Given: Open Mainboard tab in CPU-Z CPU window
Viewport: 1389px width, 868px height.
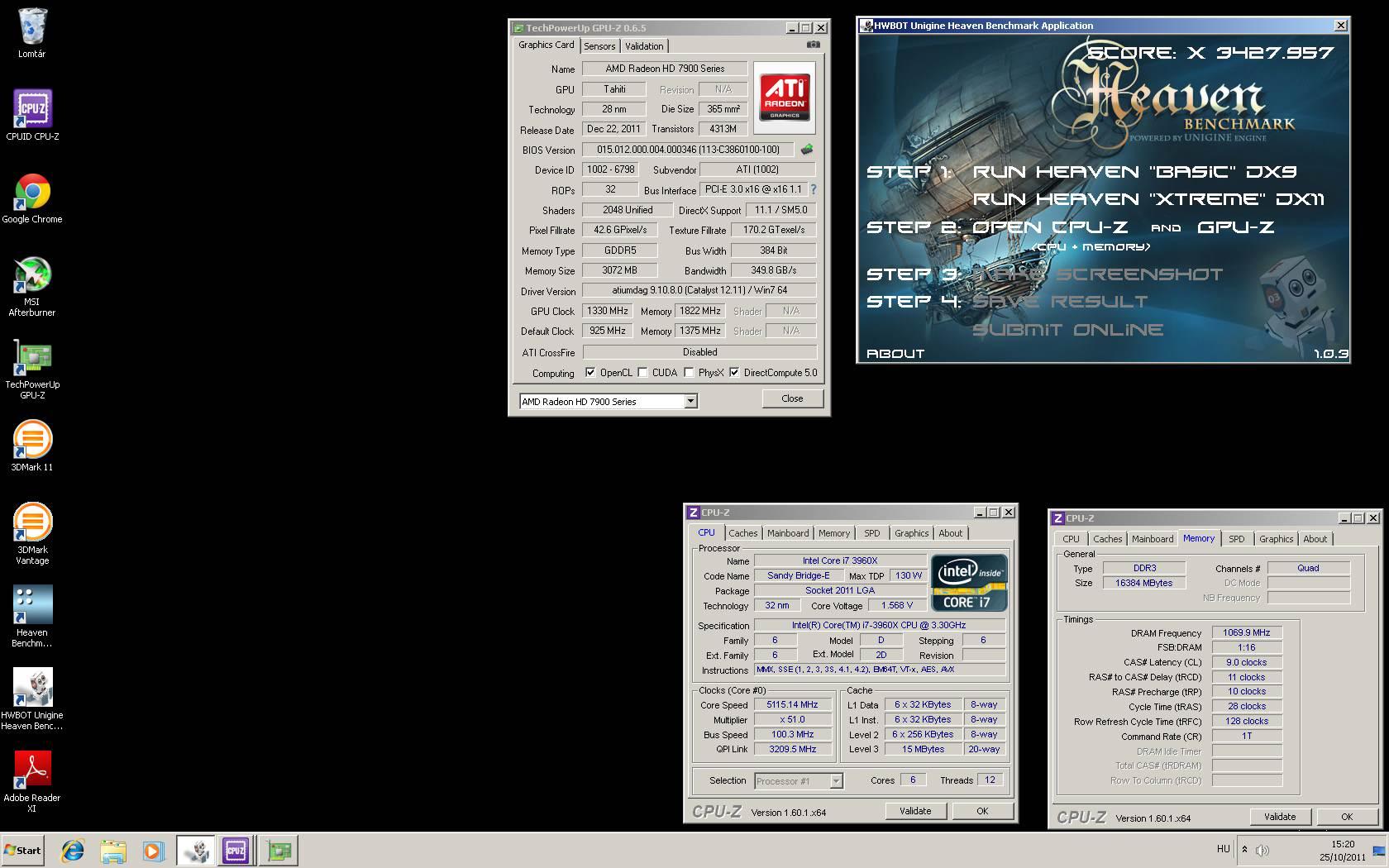Looking at the screenshot, I should [x=788, y=533].
